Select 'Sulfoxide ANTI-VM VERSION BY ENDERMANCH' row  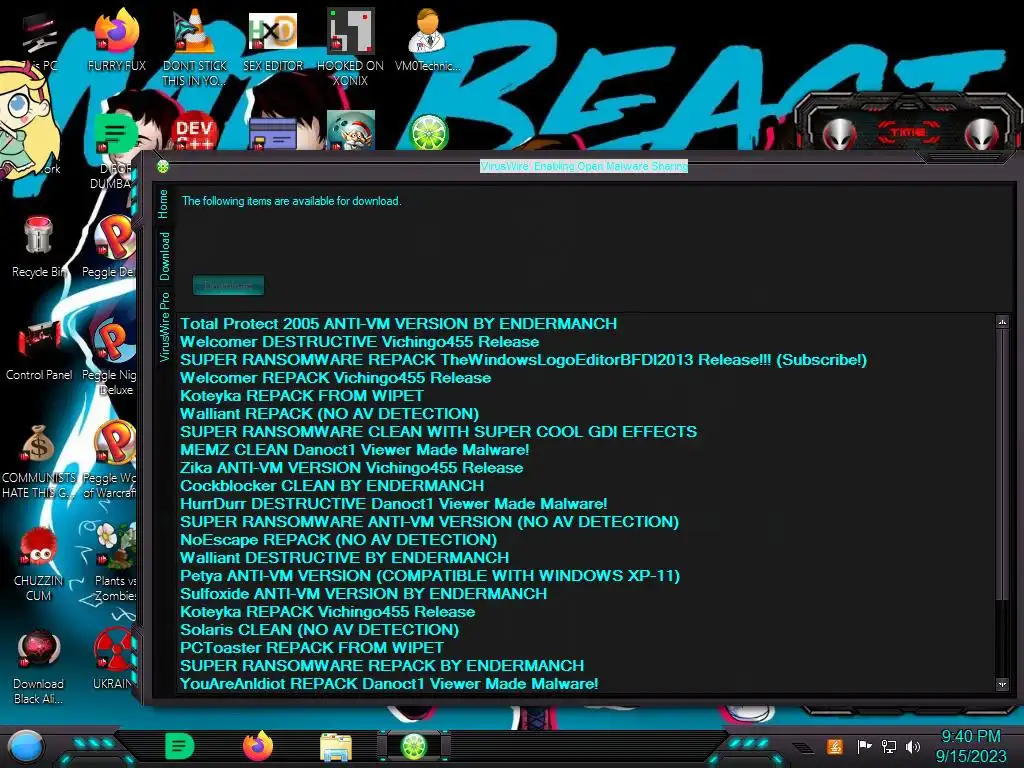[364, 594]
